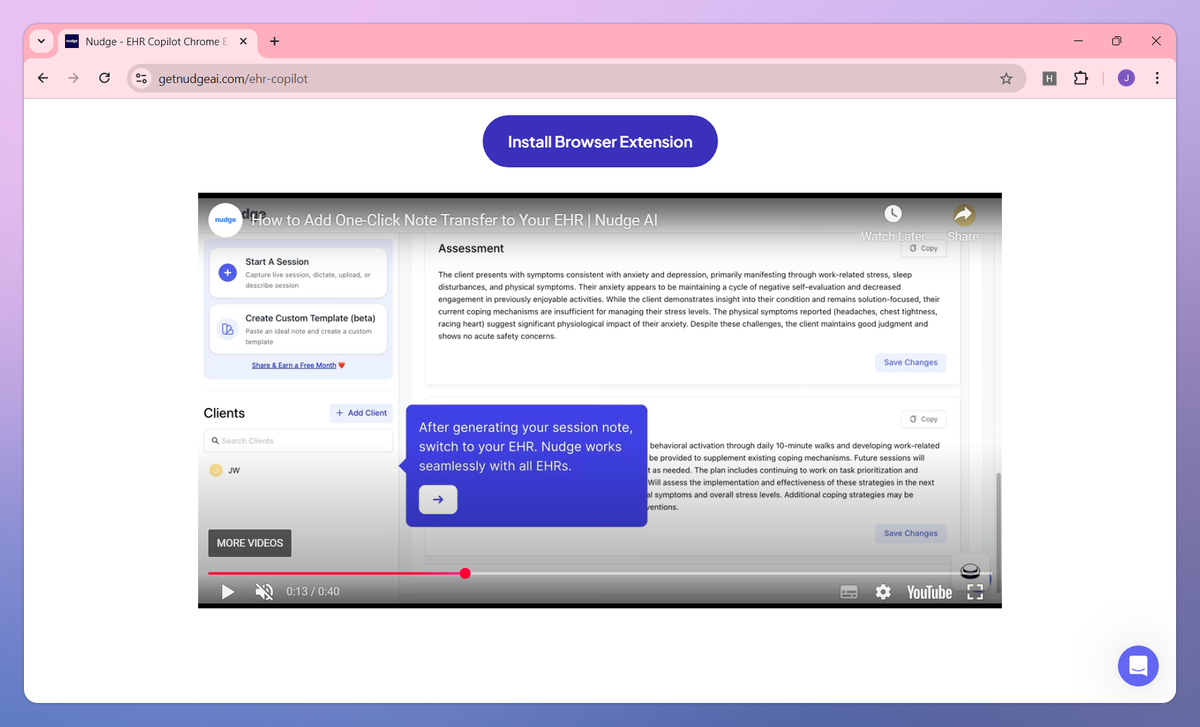1200x727 pixels.
Task: Click Install Browser Extension button
Action: click(600, 141)
